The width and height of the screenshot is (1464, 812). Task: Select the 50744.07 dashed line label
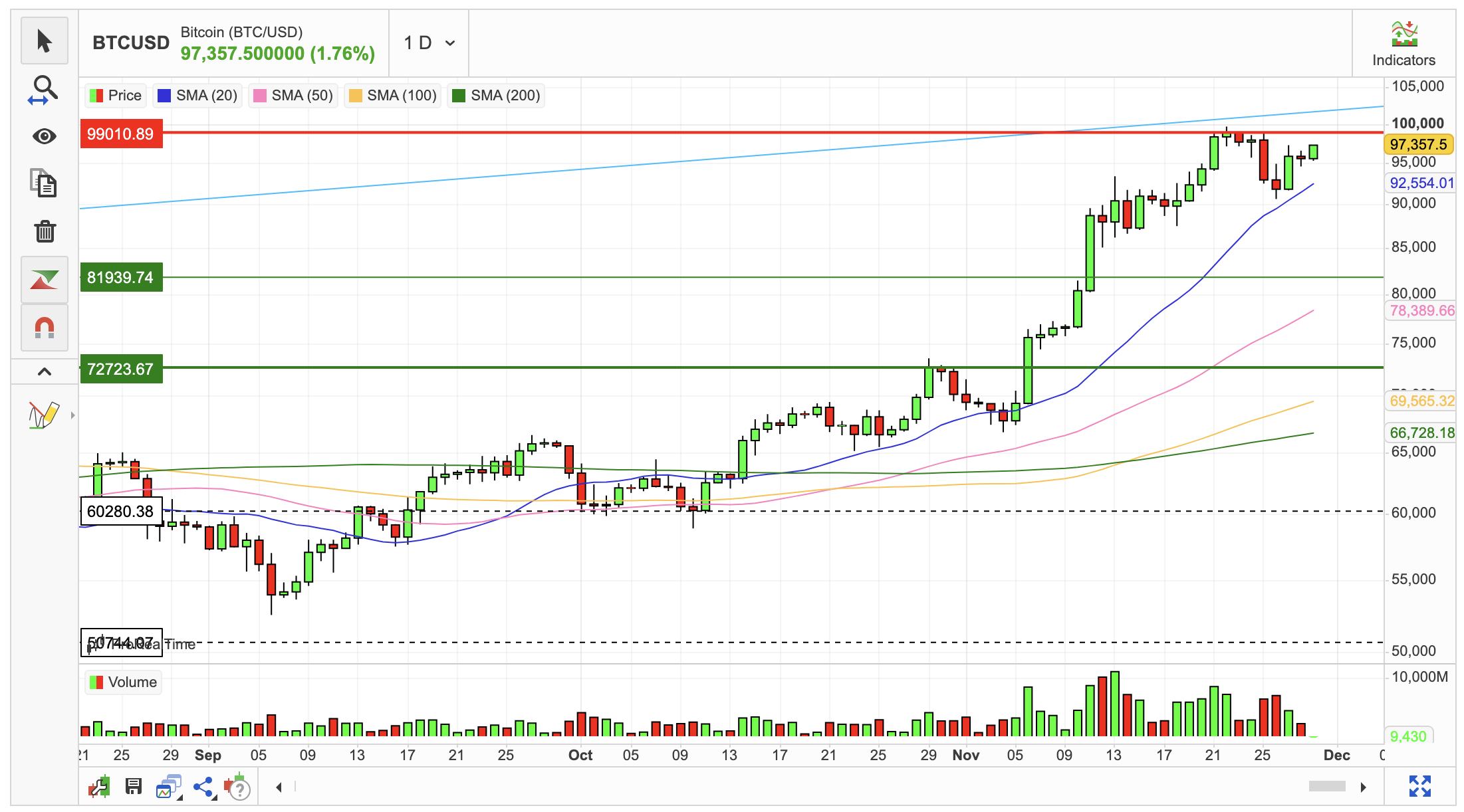121,643
